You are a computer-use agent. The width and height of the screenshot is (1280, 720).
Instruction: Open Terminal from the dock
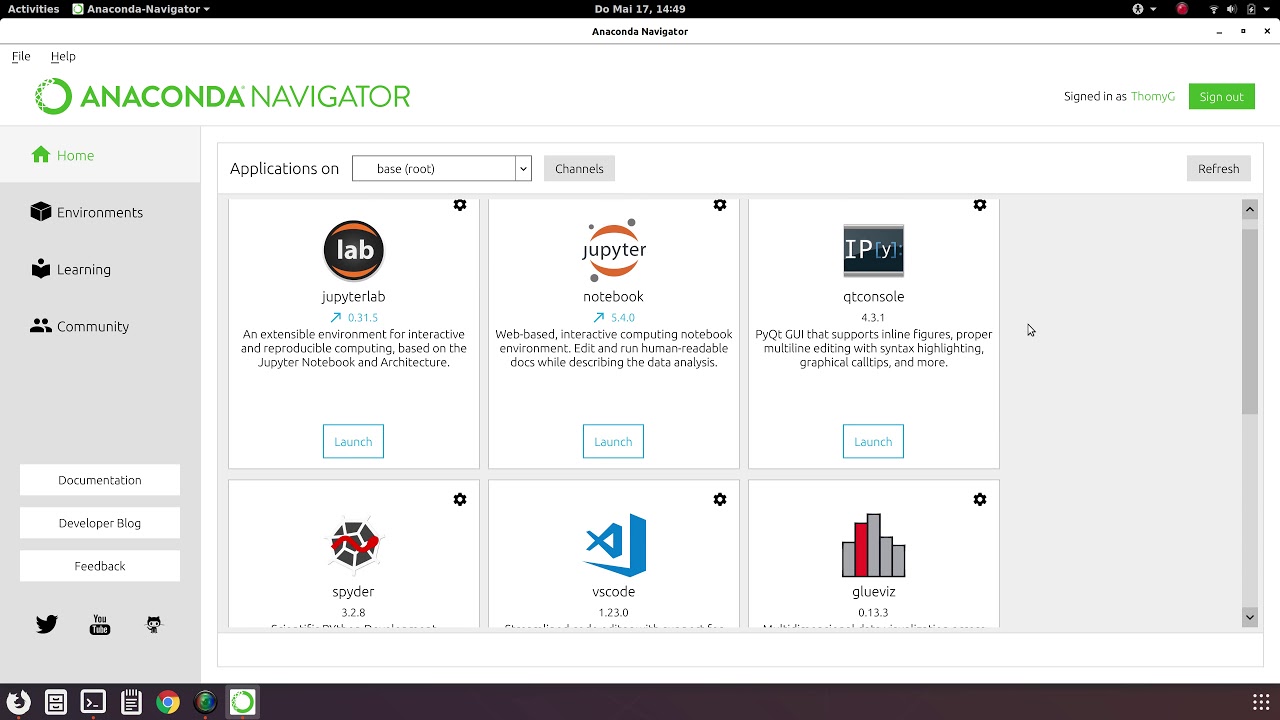coord(93,702)
